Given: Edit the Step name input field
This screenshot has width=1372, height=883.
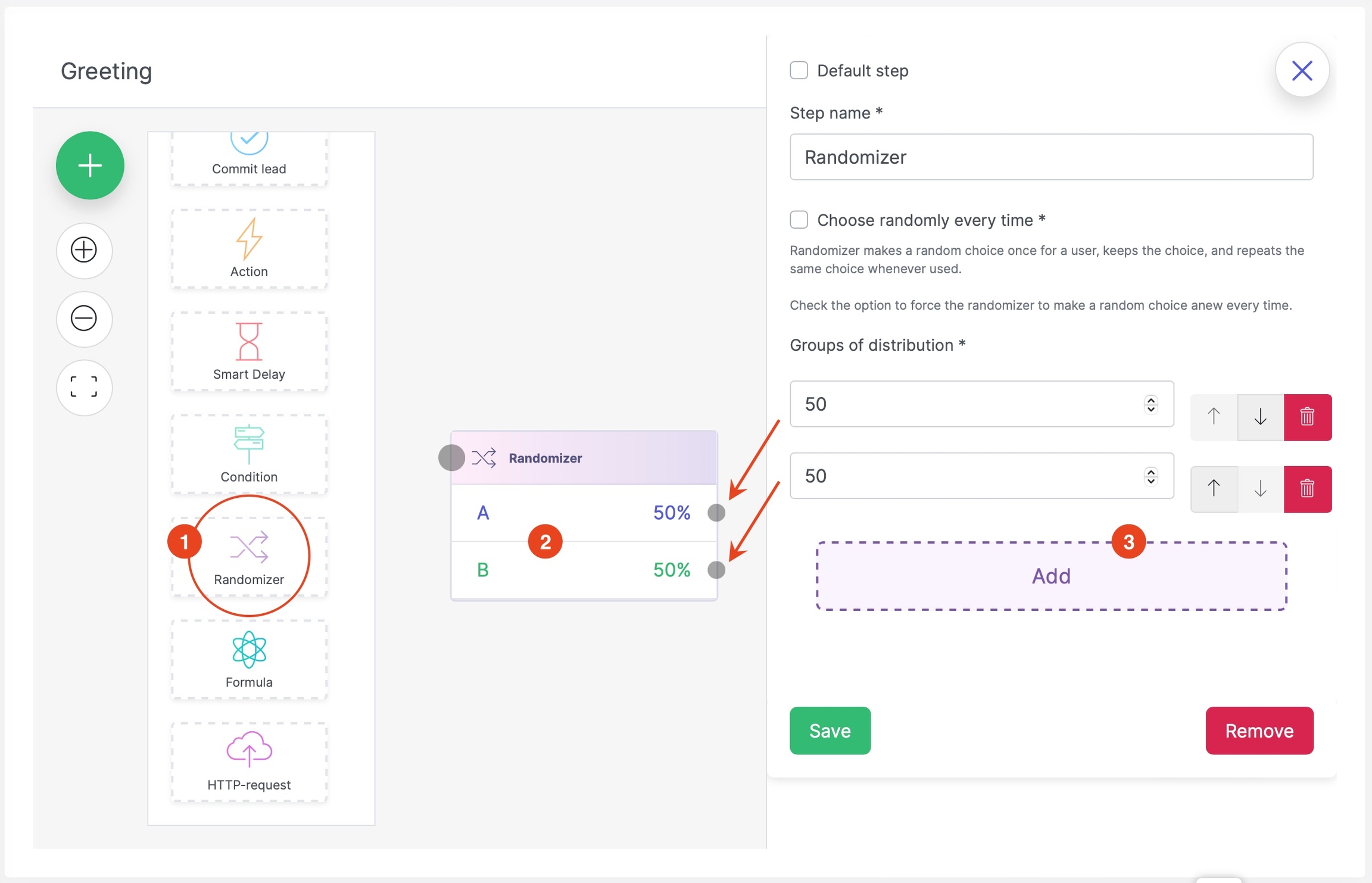Looking at the screenshot, I should click(1051, 157).
